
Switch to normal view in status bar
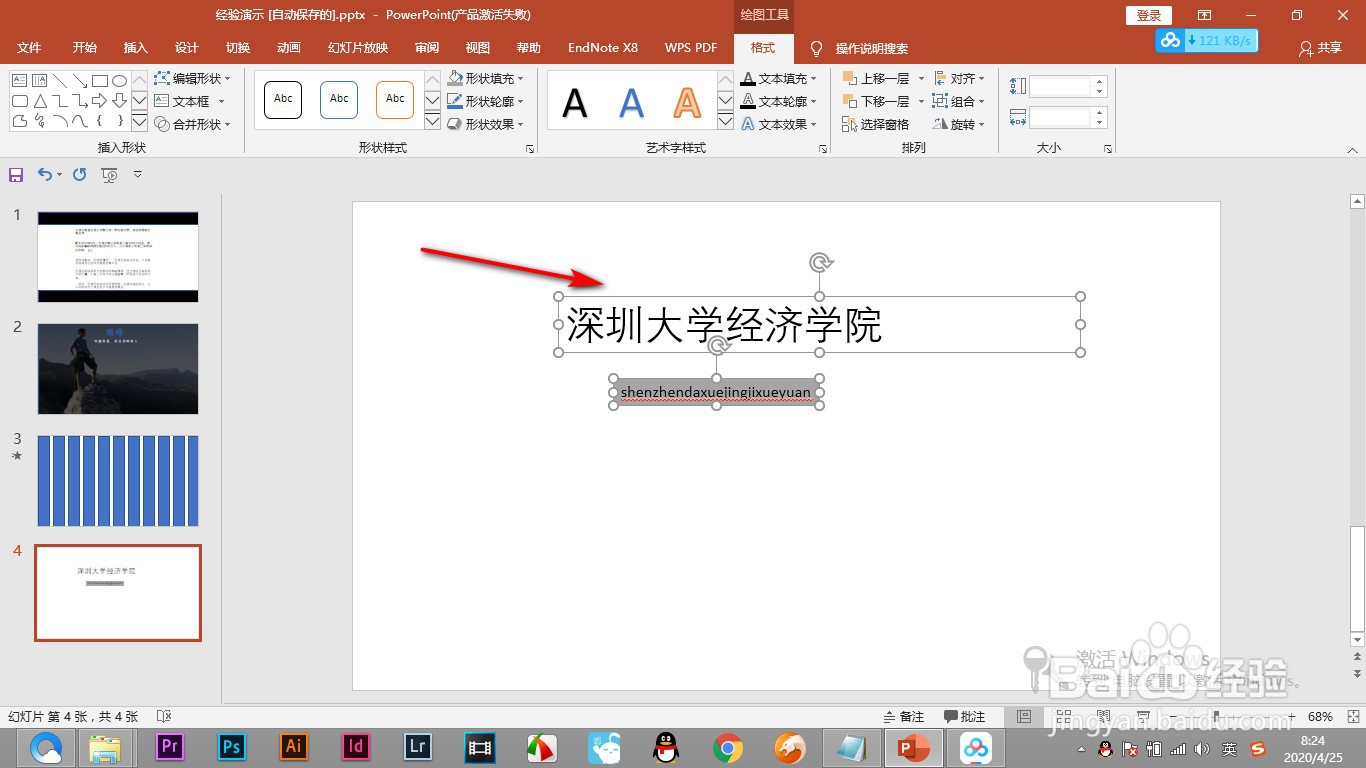click(x=1023, y=717)
